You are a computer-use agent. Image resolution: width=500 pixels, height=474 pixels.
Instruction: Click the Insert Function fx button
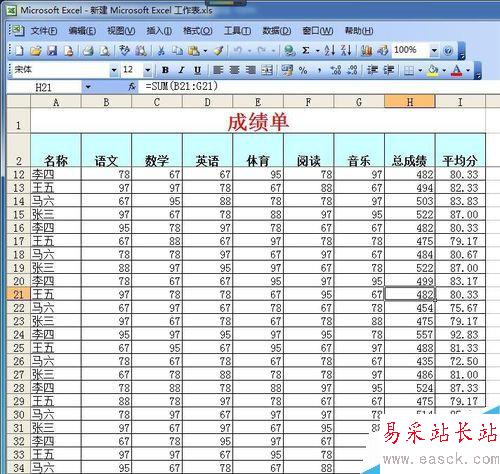pos(132,87)
